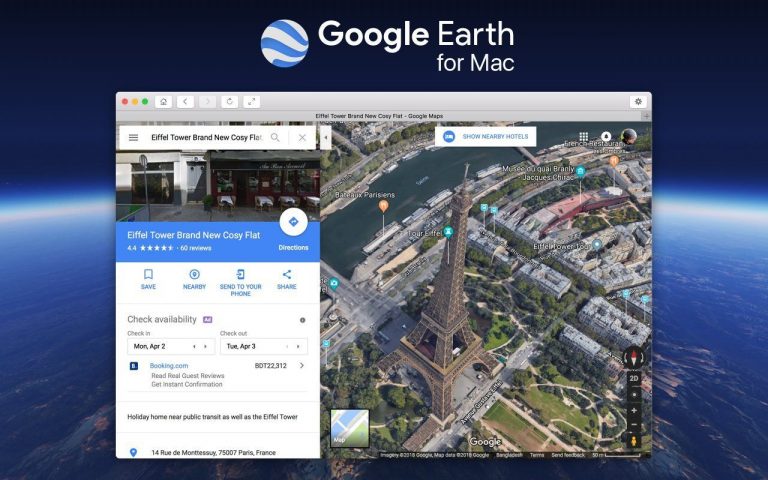The height and width of the screenshot is (480, 768).
Task: Click the Ad badge beside Check availability
Action: coord(207,320)
